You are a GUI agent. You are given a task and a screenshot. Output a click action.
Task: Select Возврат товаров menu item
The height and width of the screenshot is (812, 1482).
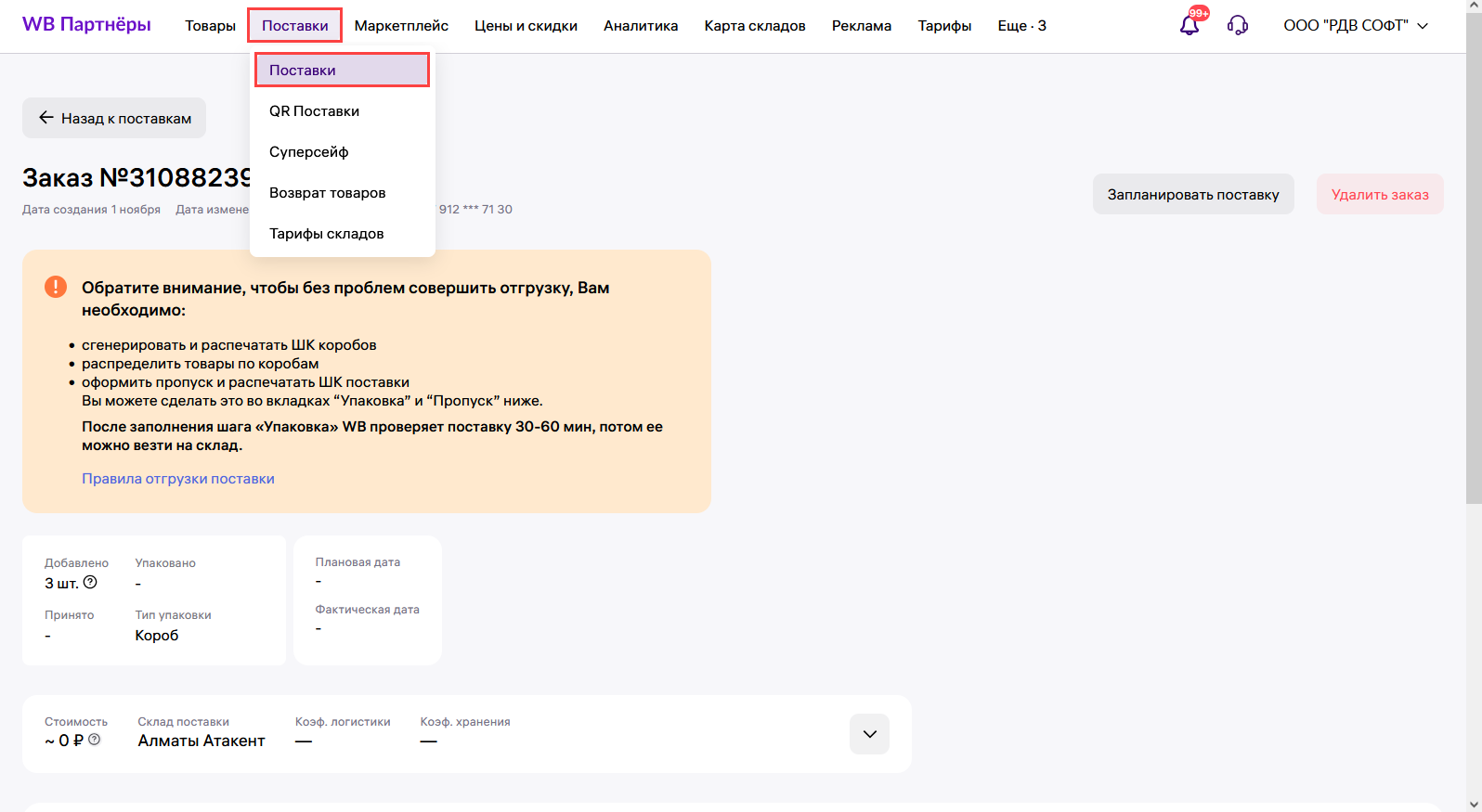(x=327, y=193)
